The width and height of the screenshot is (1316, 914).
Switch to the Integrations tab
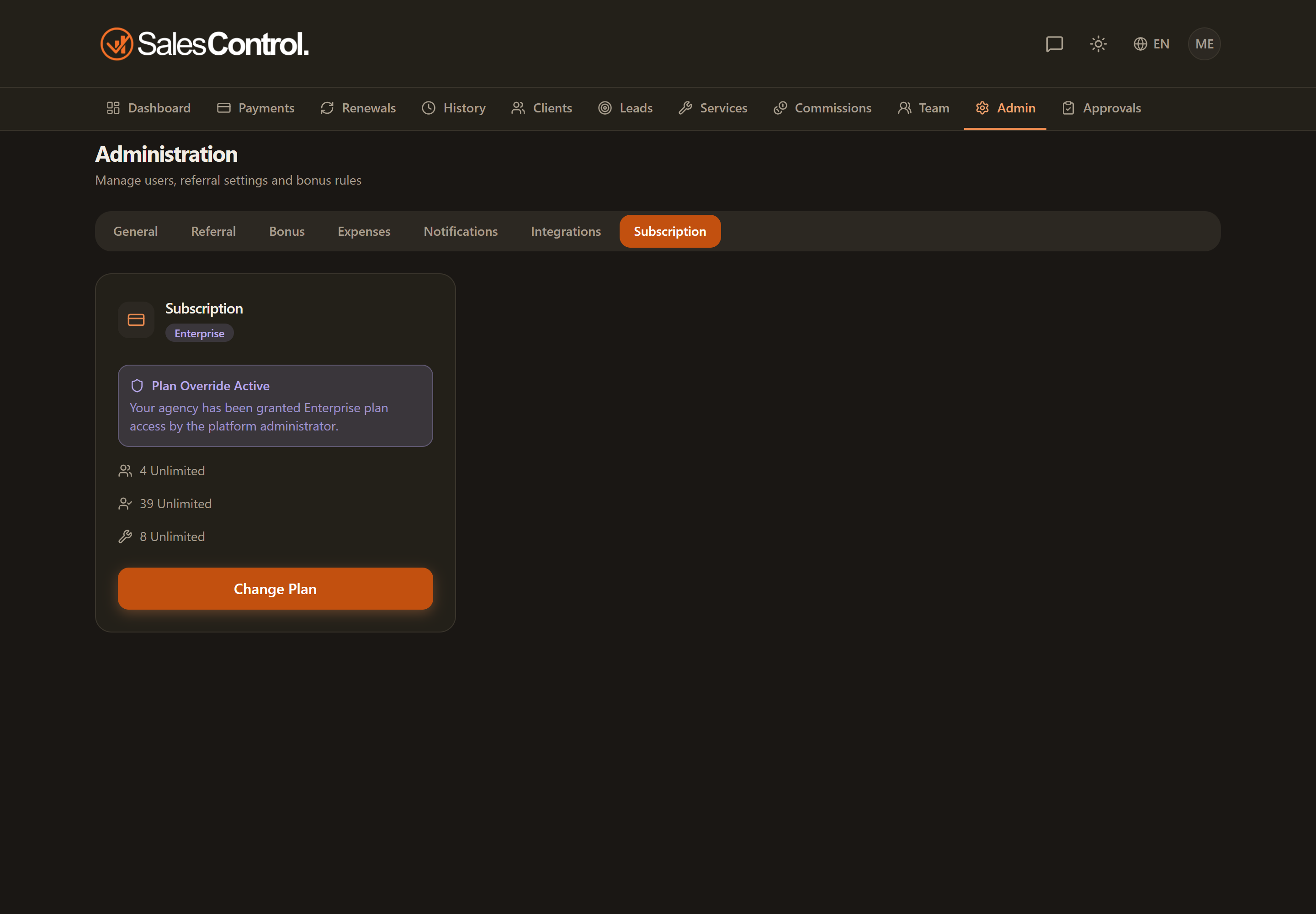click(565, 231)
